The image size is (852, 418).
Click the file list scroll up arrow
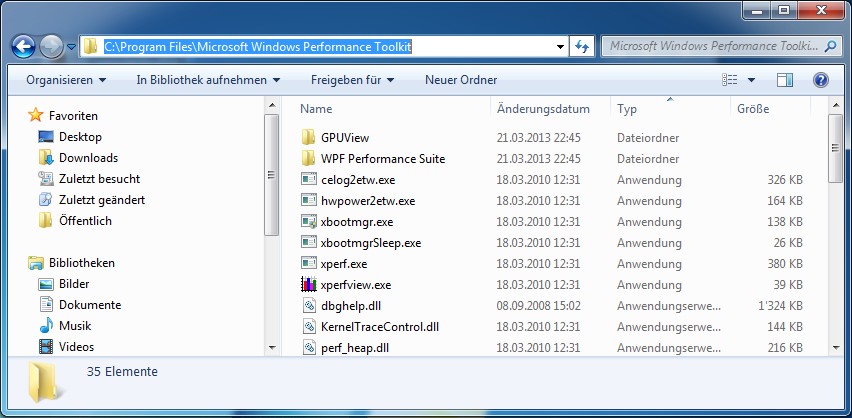point(835,105)
